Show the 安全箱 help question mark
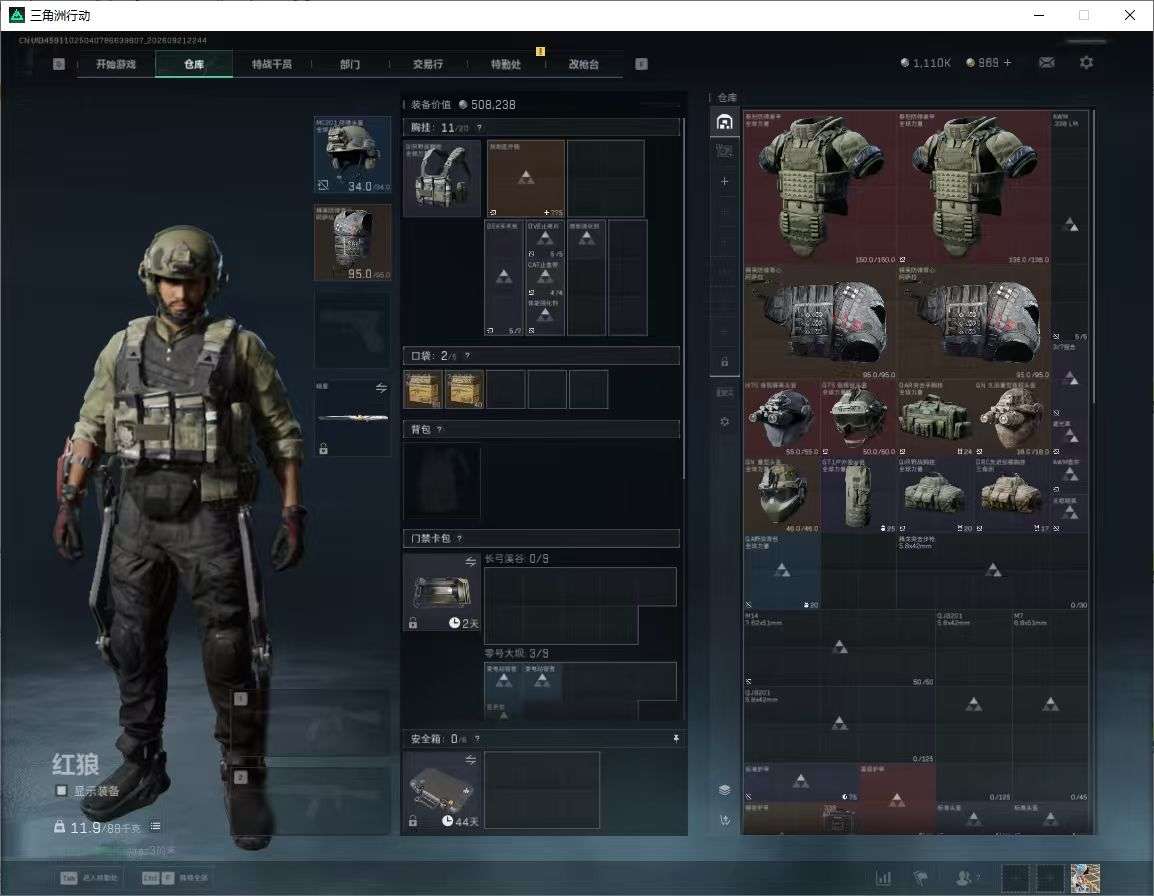 pyautogui.click(x=477, y=739)
